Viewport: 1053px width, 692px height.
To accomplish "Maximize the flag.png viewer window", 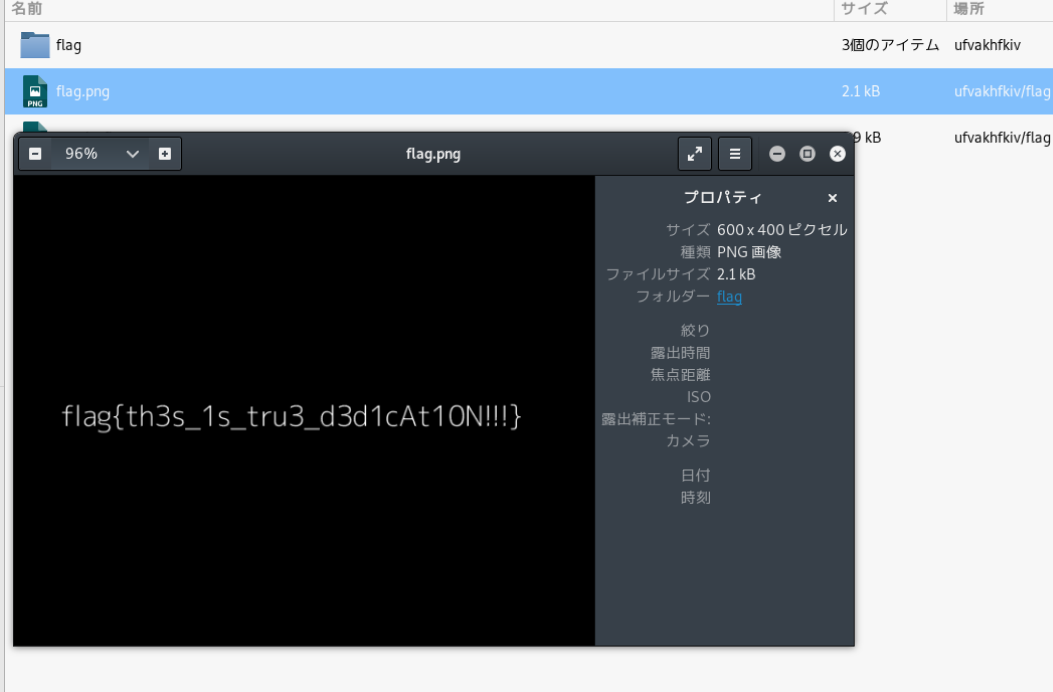I will pos(807,154).
